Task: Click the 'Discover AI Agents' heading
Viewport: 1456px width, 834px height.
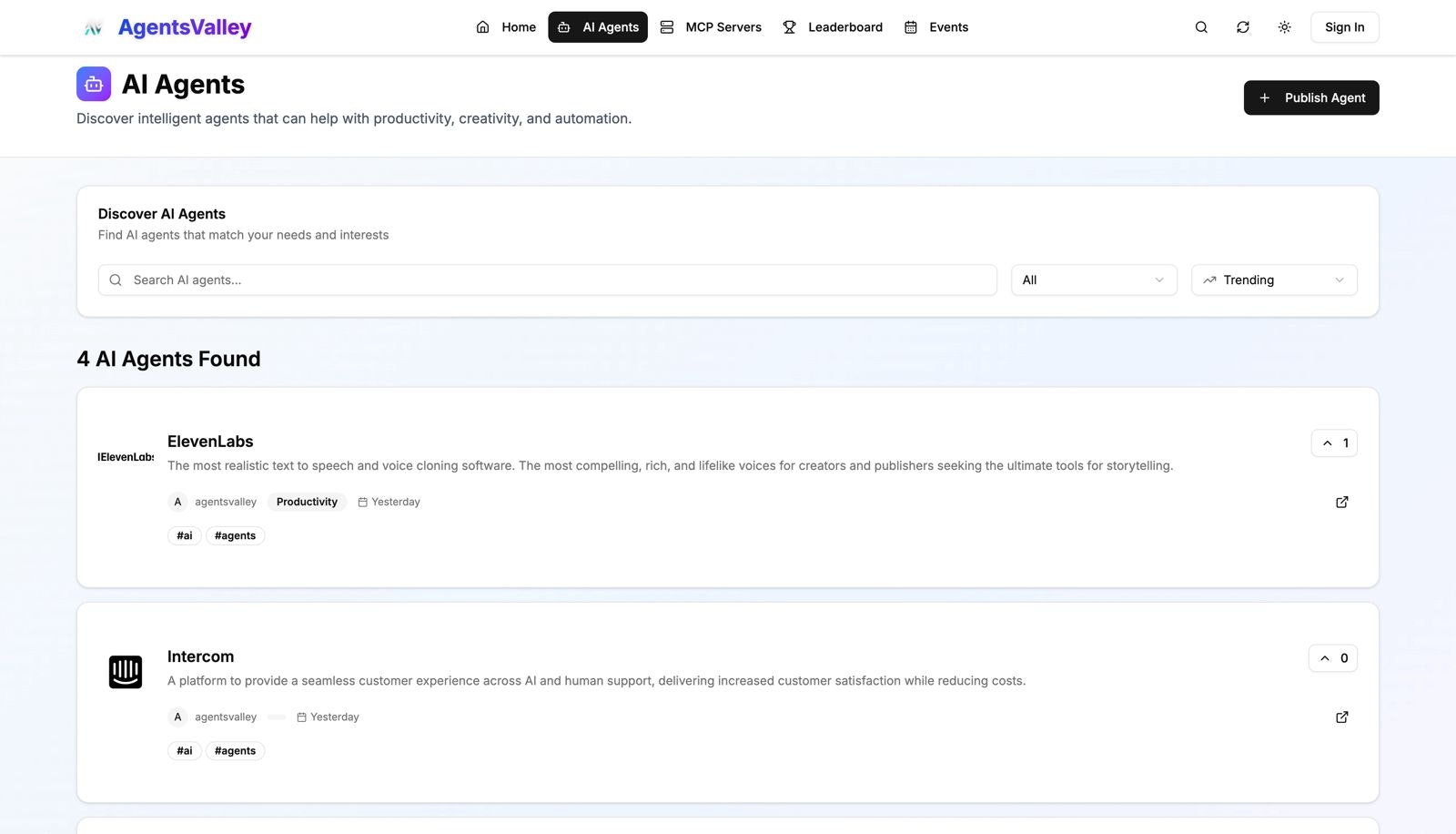Action: (162, 214)
